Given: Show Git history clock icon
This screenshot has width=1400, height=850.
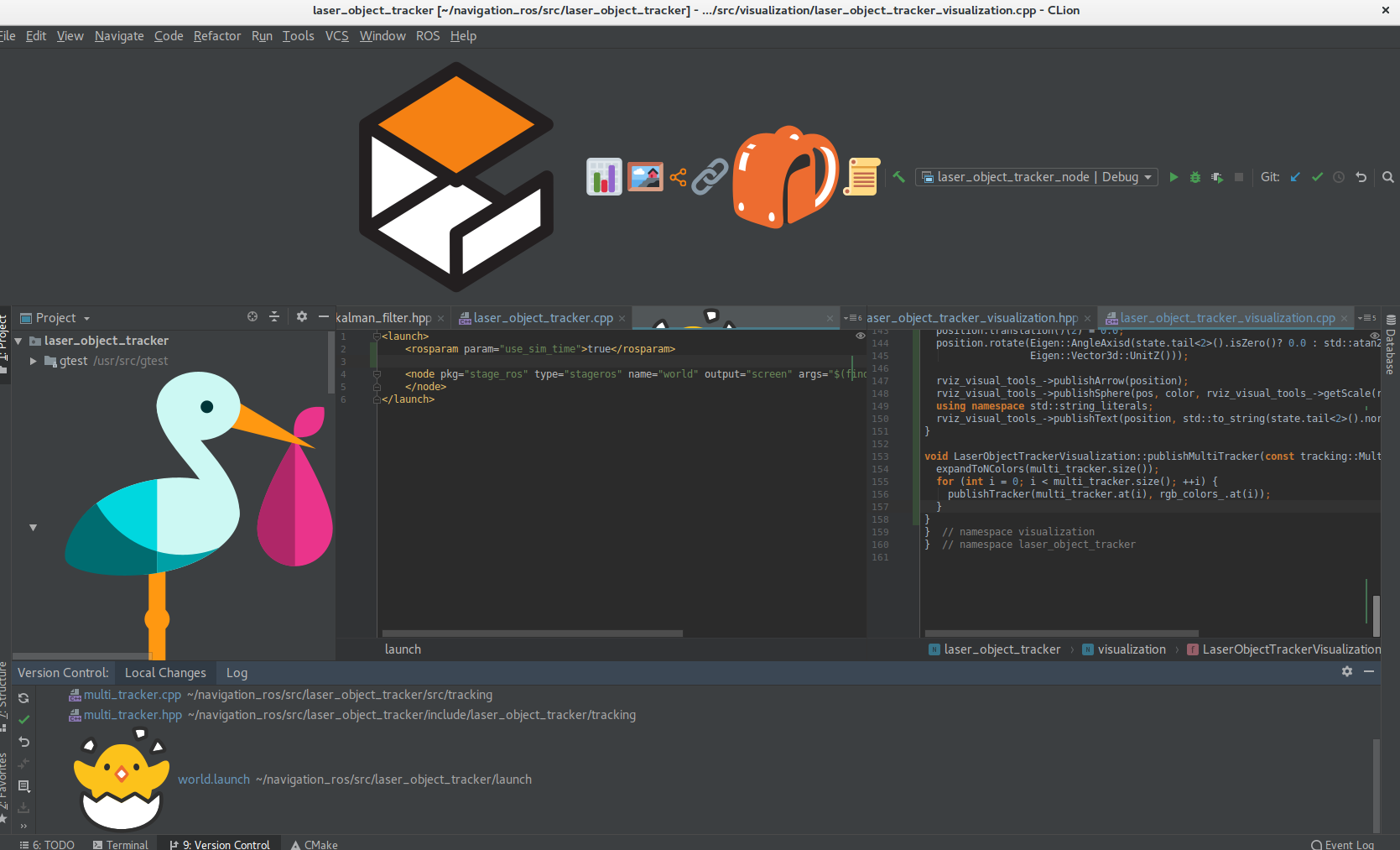Looking at the screenshot, I should (x=1339, y=177).
